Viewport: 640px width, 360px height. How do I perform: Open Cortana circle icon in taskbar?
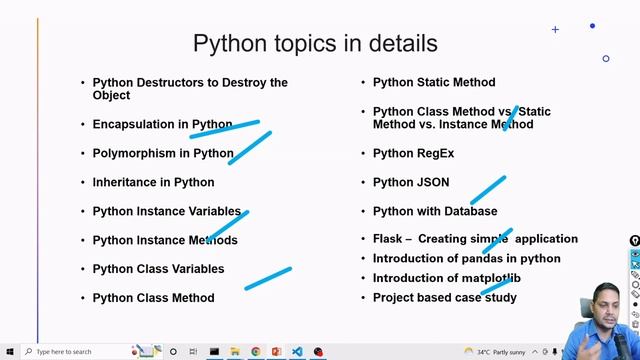(173, 351)
